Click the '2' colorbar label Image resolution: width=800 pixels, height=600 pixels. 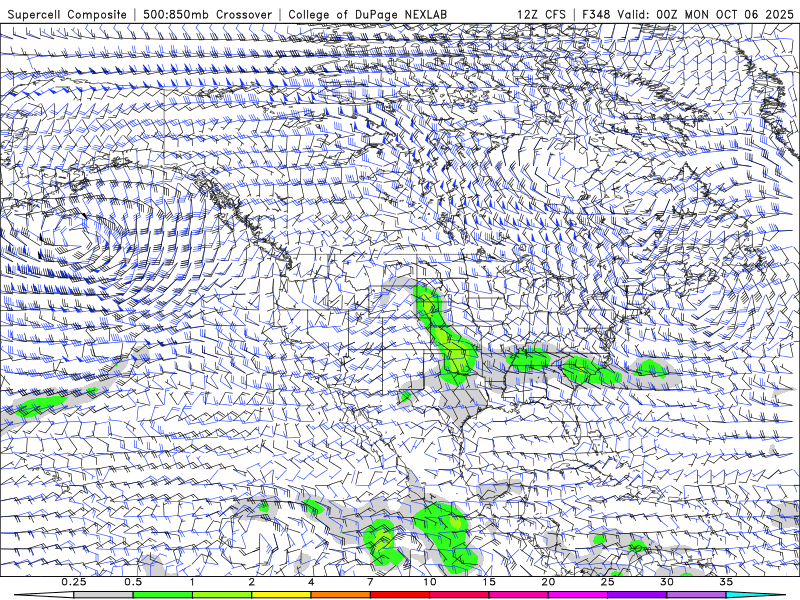(x=252, y=582)
